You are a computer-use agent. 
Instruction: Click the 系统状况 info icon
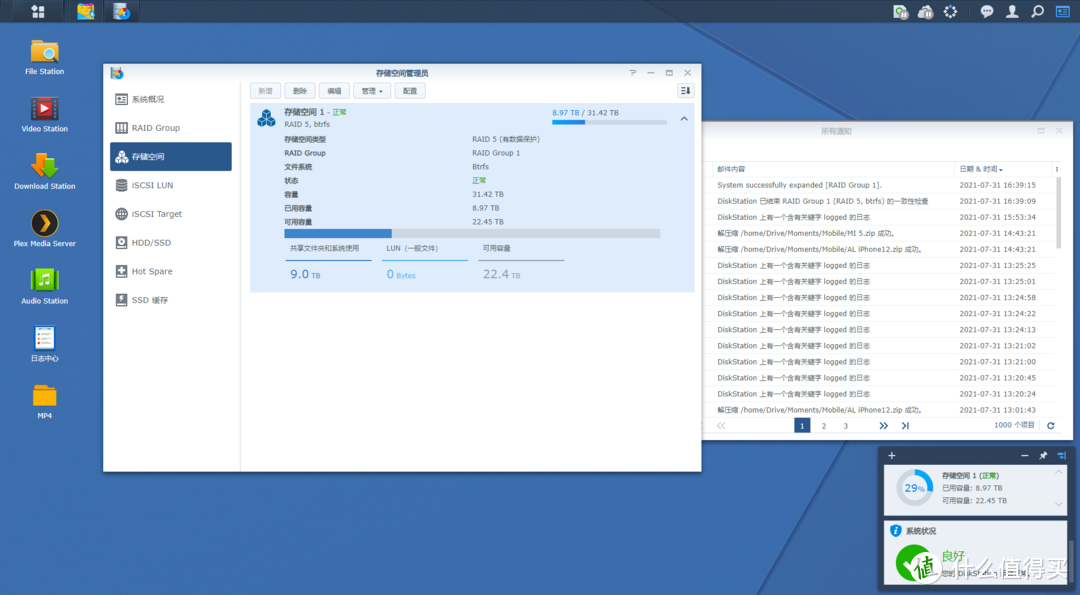click(895, 530)
